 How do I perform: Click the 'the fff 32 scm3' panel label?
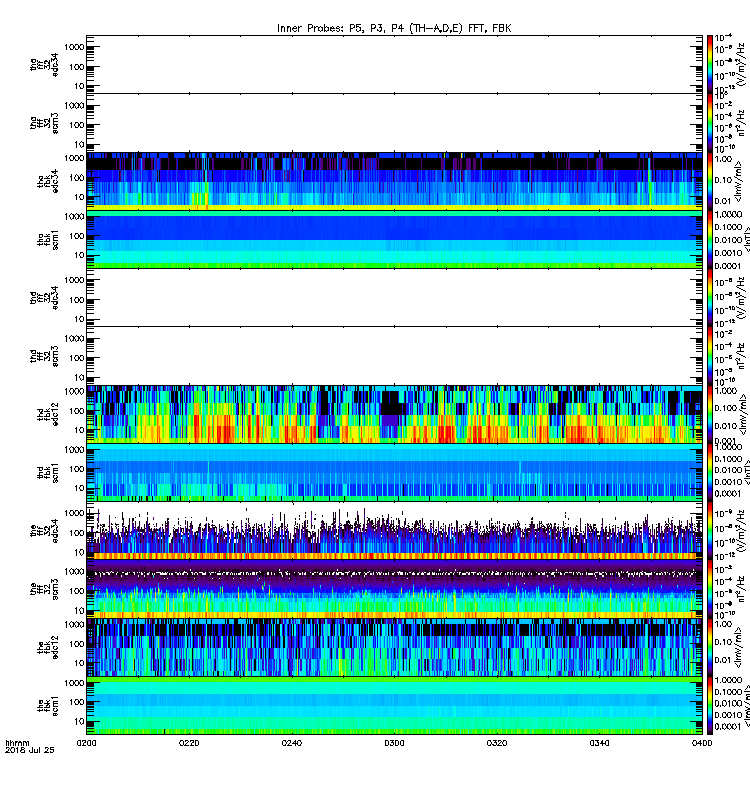pos(44,589)
